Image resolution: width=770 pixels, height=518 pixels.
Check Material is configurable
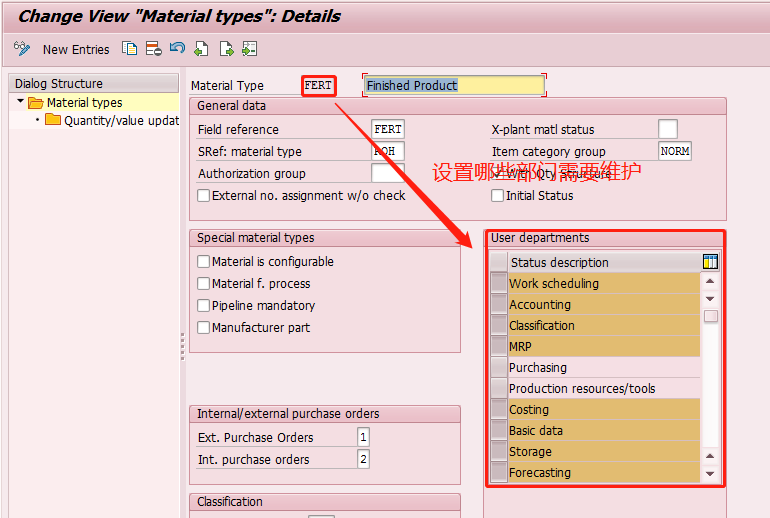pyautogui.click(x=203, y=261)
